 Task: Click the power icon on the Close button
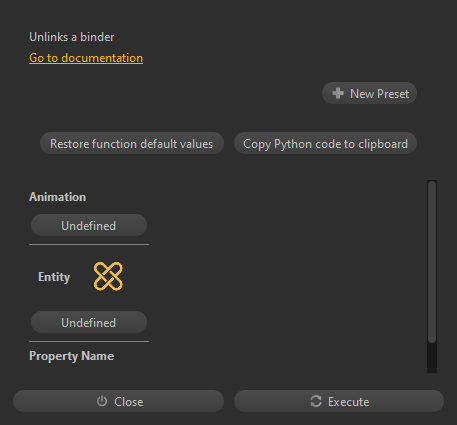[102, 401]
